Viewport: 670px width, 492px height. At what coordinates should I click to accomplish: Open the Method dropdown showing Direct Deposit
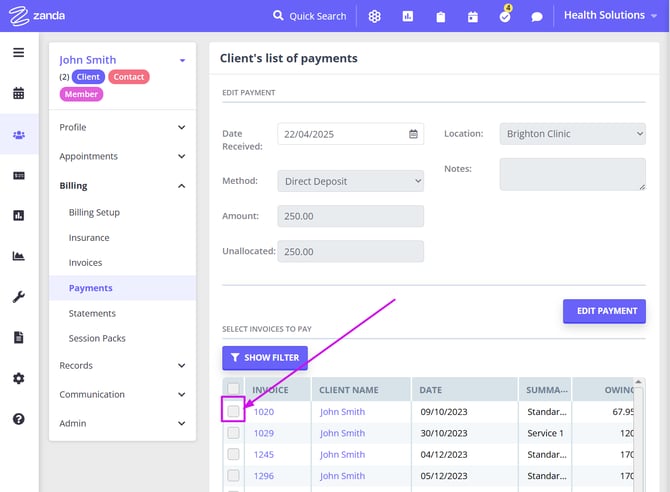tap(350, 181)
